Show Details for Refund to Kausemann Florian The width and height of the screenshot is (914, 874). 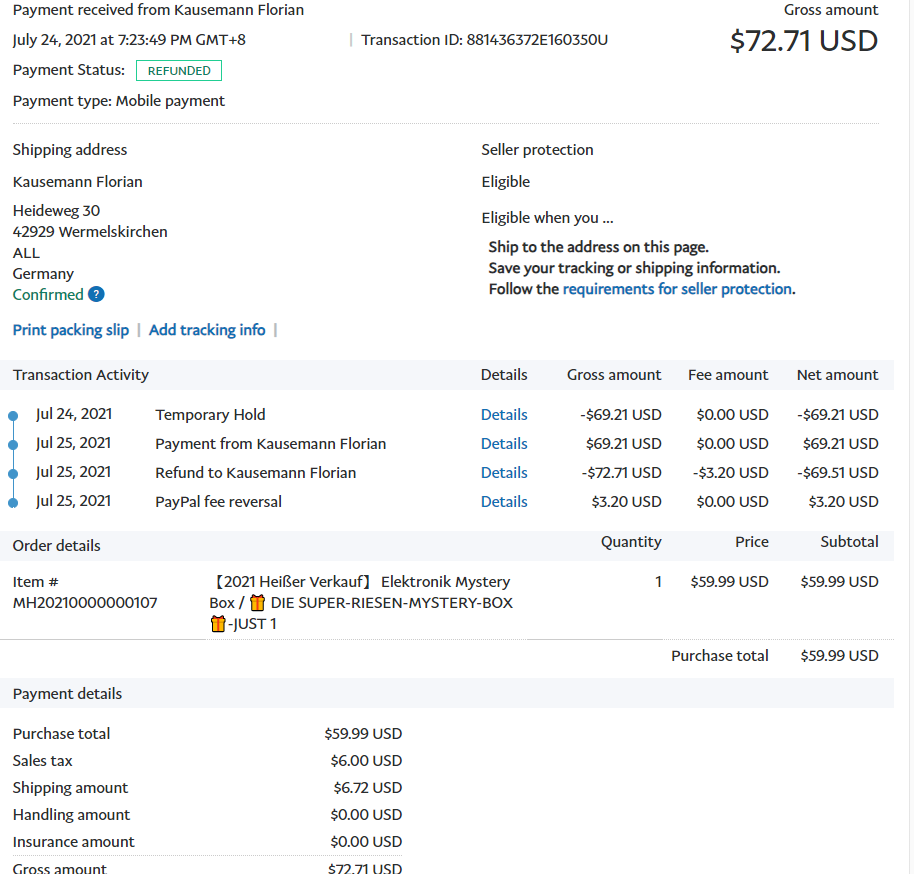(x=504, y=473)
